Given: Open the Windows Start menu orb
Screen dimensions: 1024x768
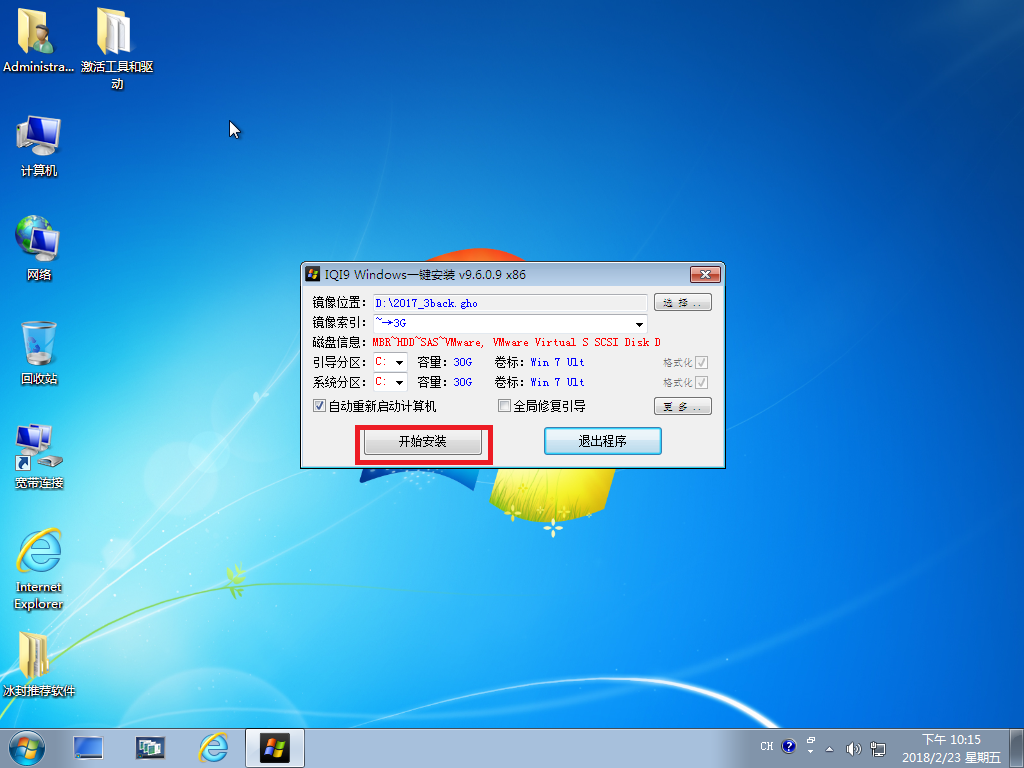Looking at the screenshot, I should point(27,748).
